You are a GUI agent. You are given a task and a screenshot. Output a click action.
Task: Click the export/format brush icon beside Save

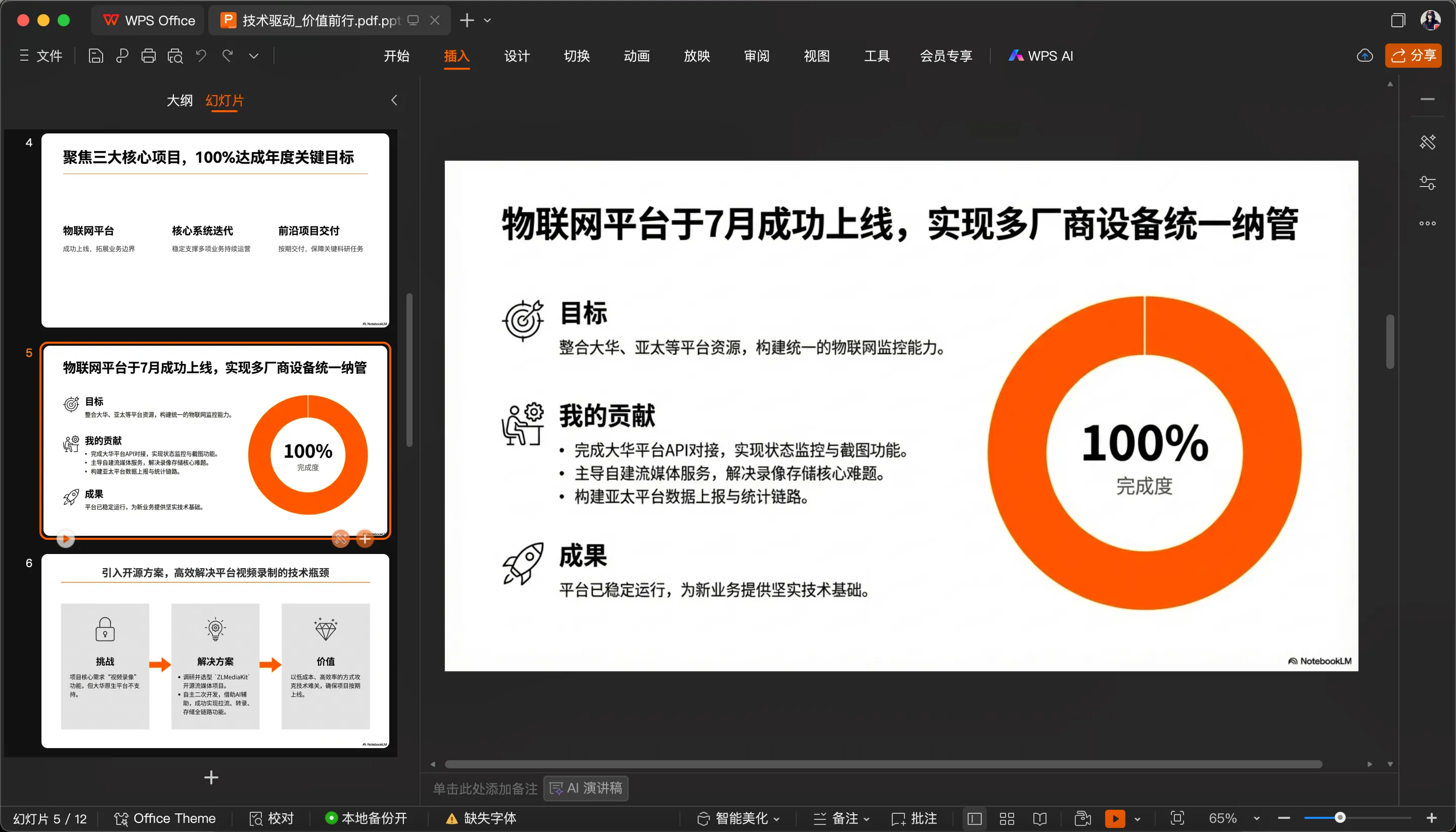click(122, 56)
